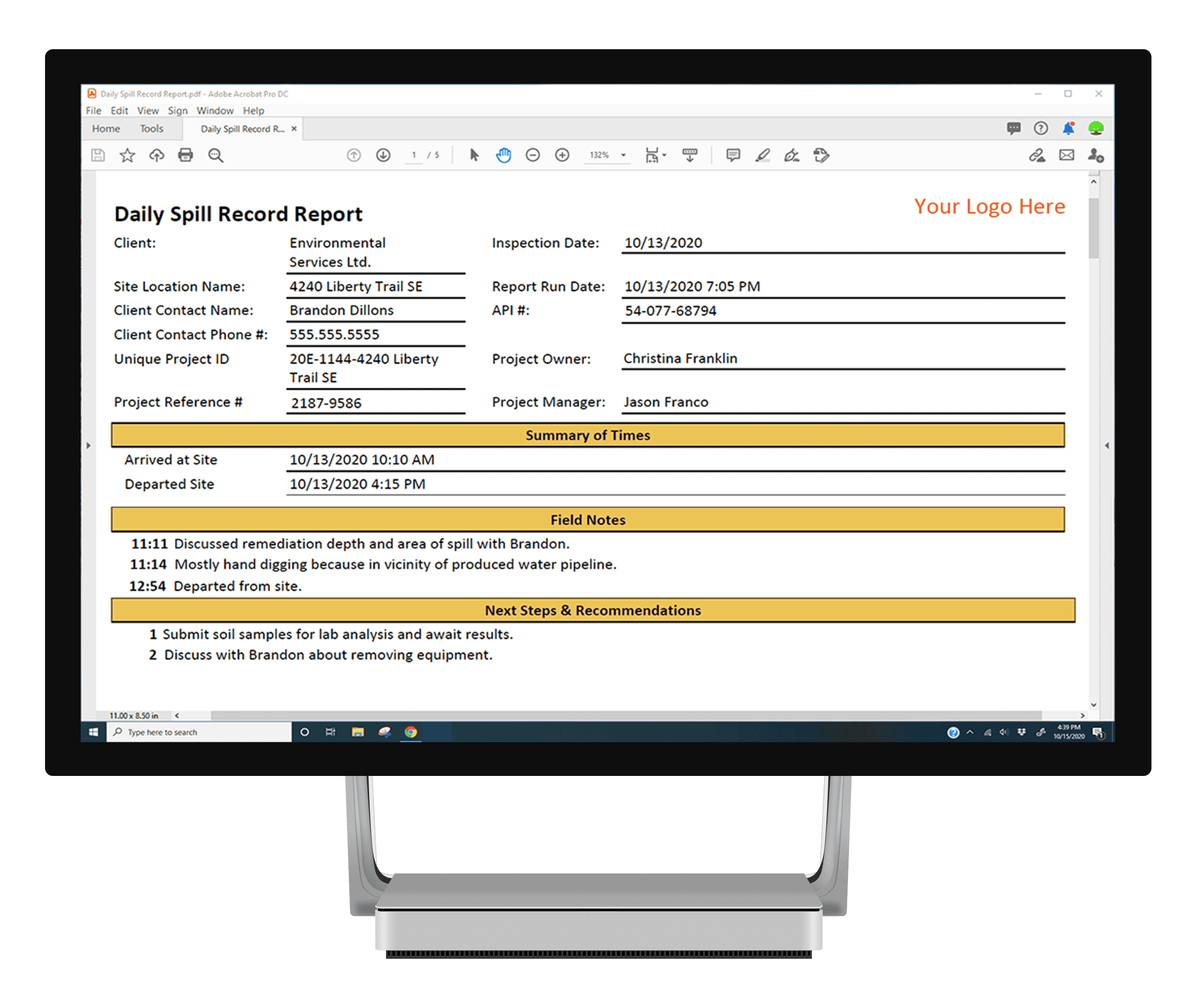The image size is (1196, 1008).
Task: Open the chat messages icon
Action: [1013, 128]
